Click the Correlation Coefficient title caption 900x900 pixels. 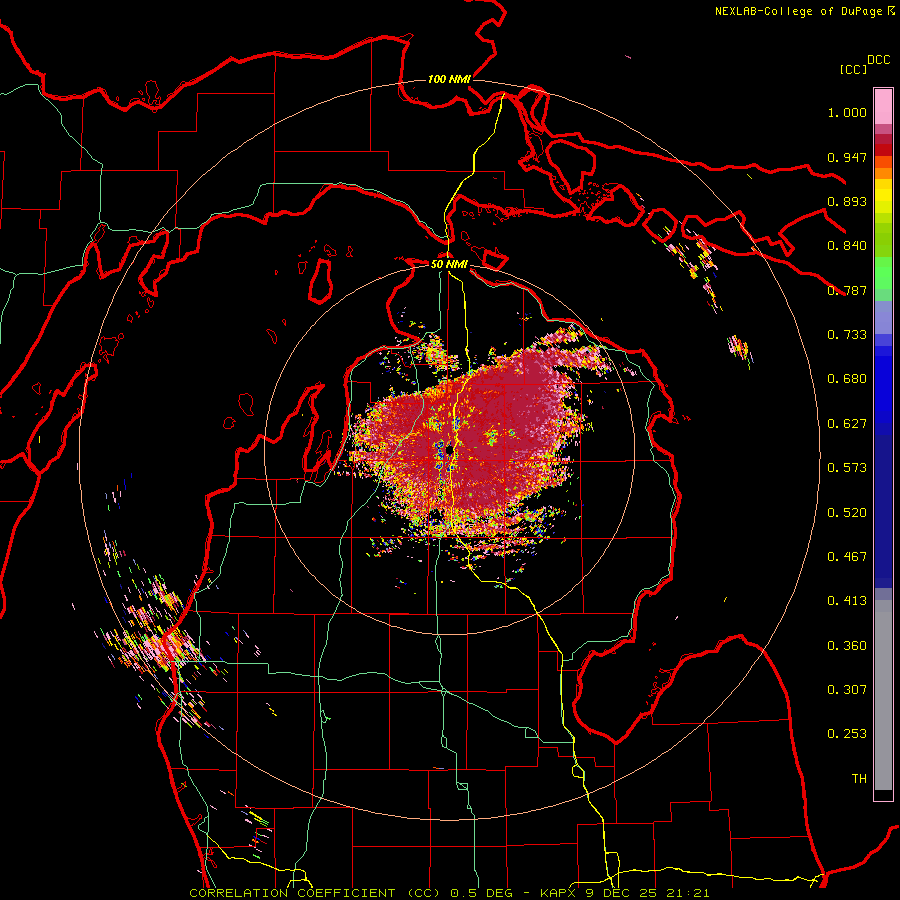[x=449, y=893]
